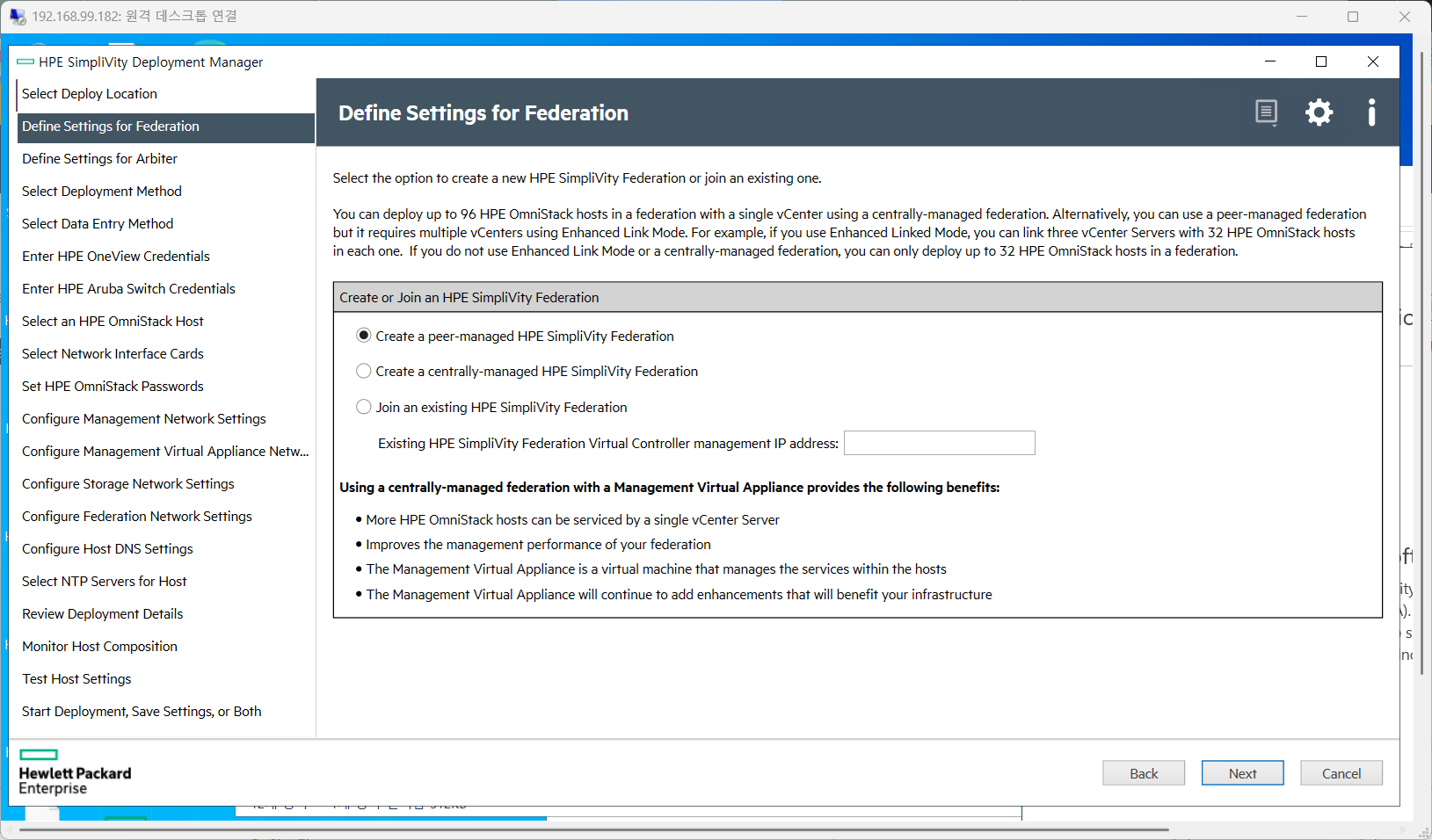Screen dimensions: 1432x840
Task: Open Select NTP Servers for Host
Action: 165,582
